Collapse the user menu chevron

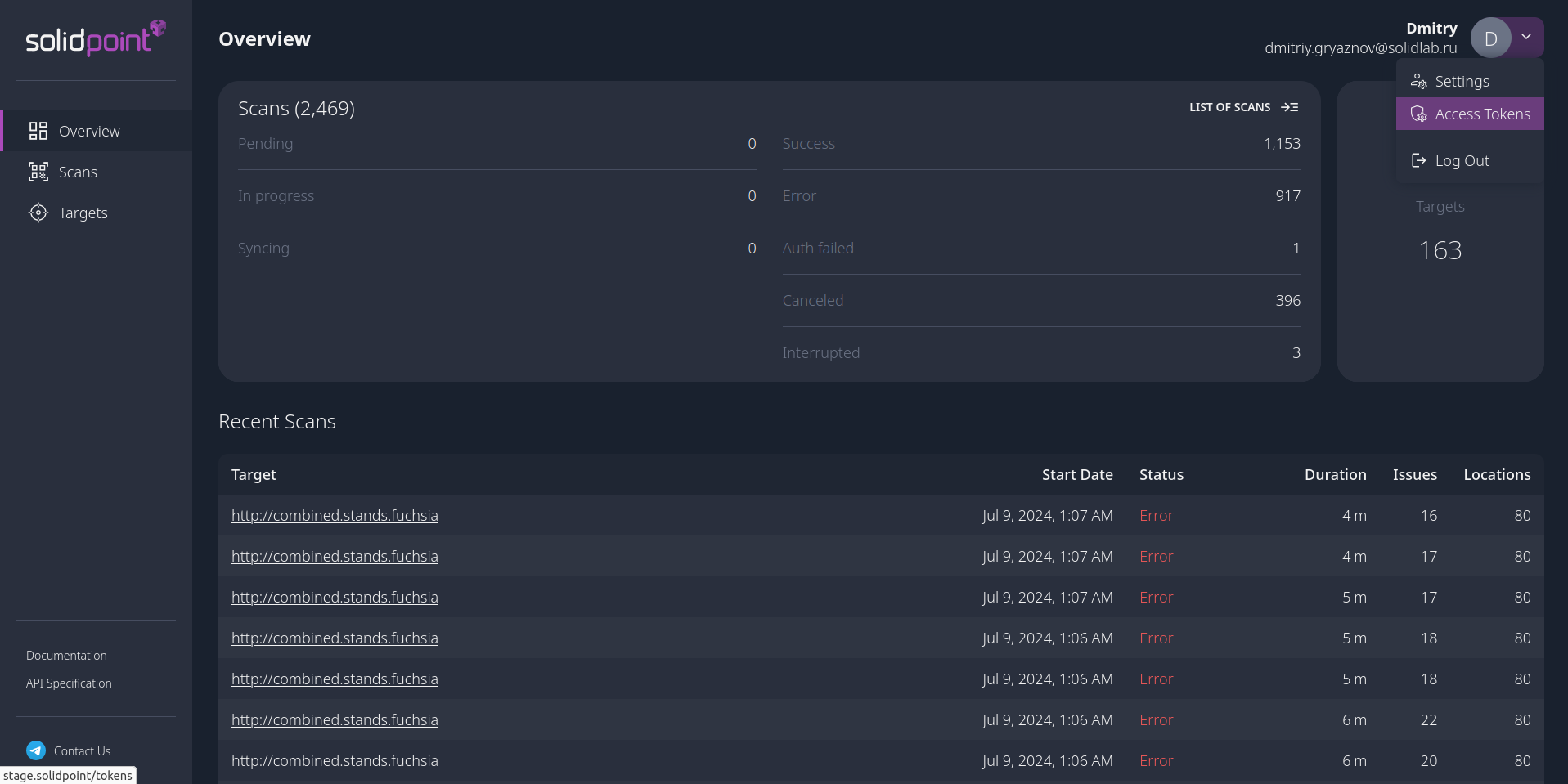tap(1526, 37)
